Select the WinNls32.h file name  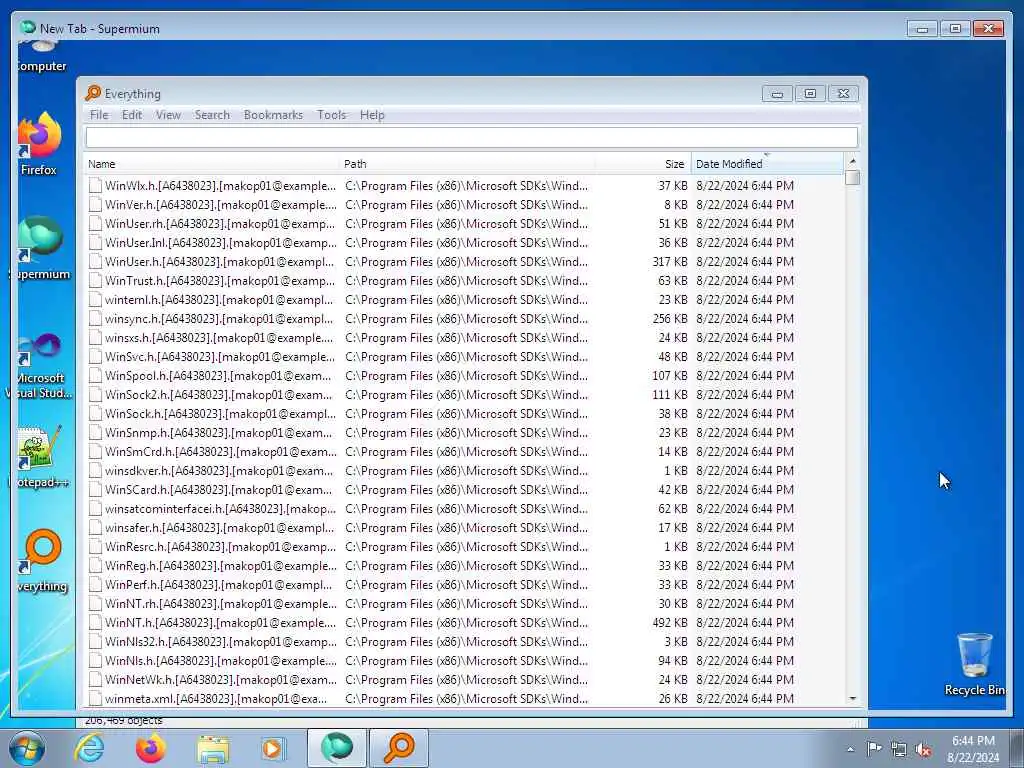221,641
